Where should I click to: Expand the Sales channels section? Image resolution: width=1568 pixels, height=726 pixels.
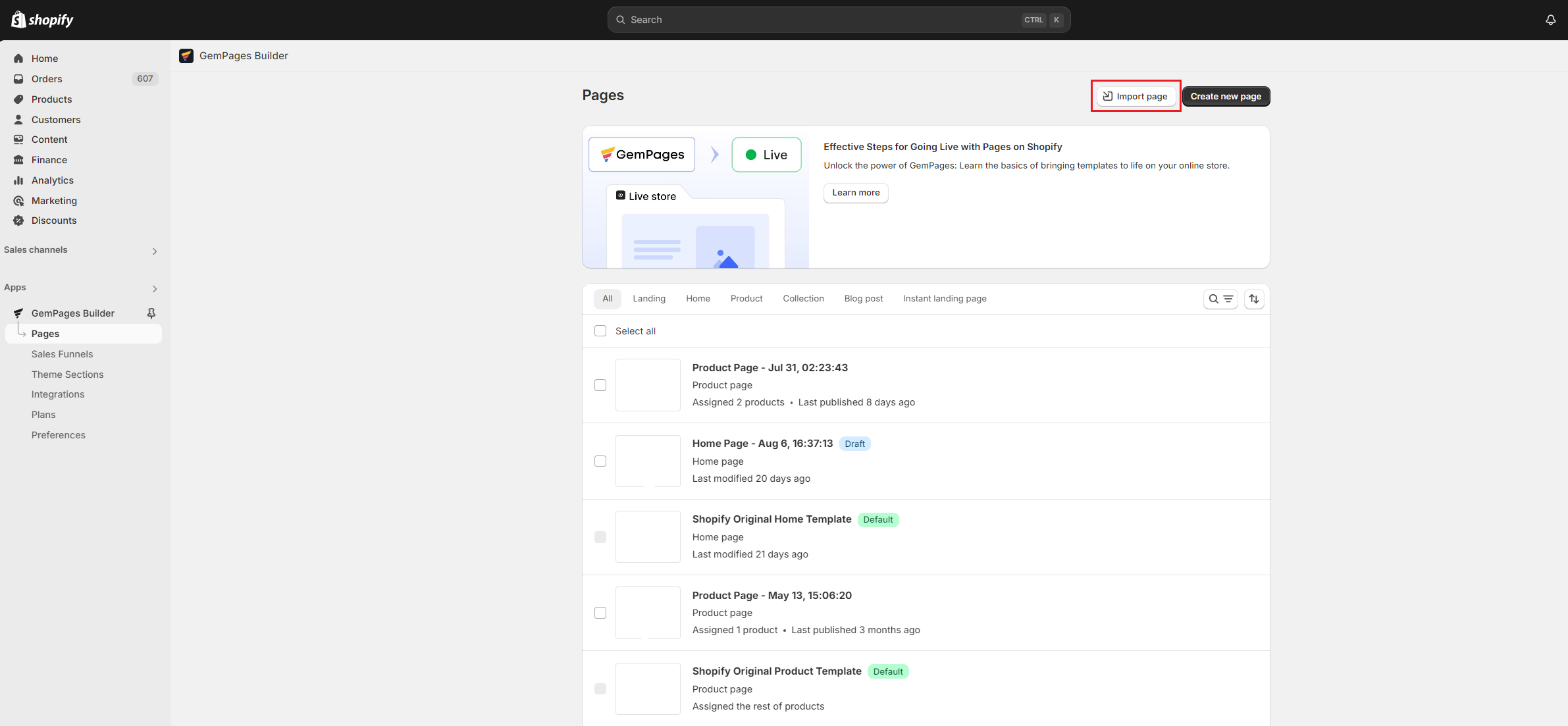tap(154, 251)
